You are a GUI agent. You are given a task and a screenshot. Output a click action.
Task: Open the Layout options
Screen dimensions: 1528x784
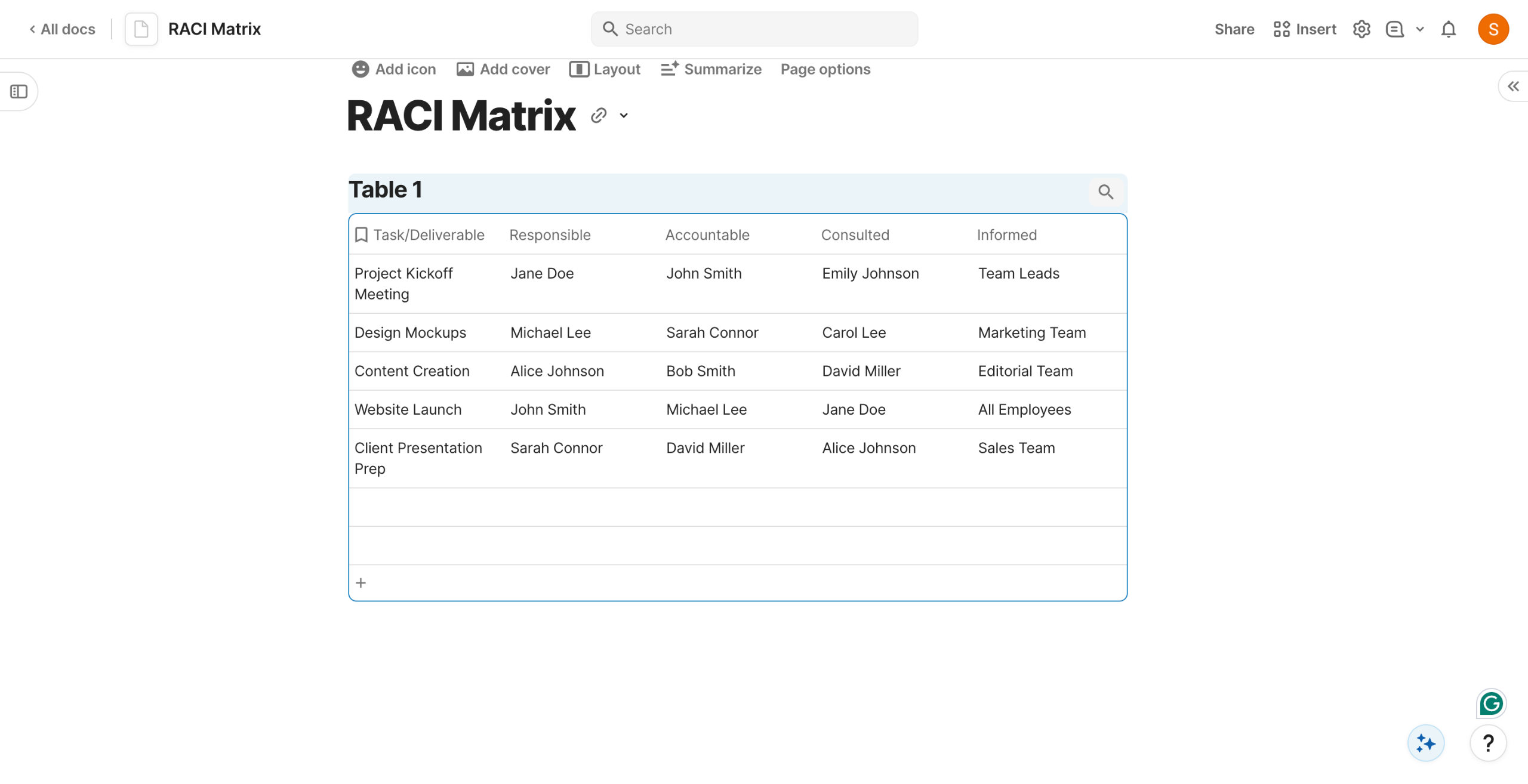tap(605, 70)
